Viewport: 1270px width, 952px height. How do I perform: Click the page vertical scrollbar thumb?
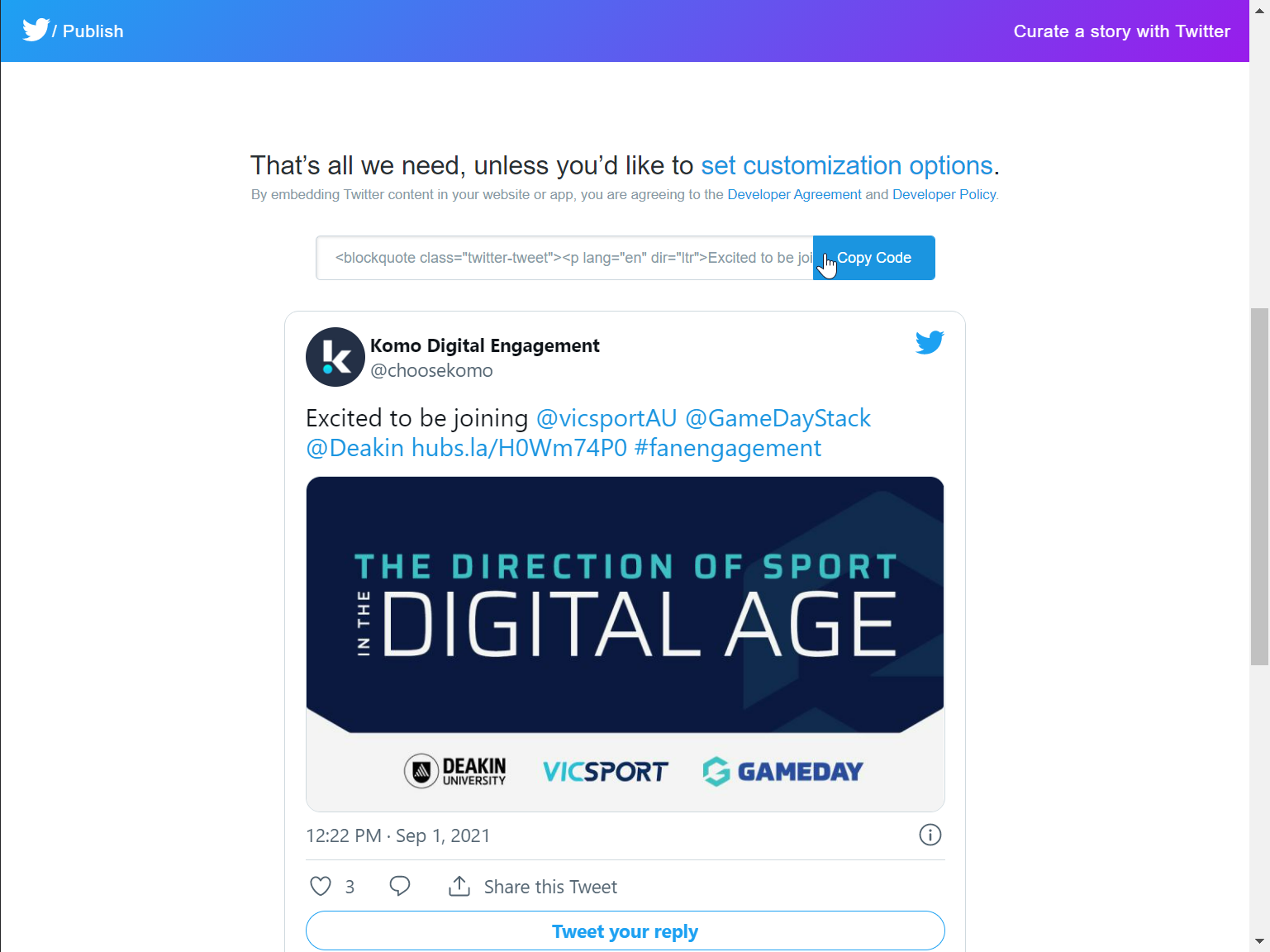pyautogui.click(x=1259, y=486)
